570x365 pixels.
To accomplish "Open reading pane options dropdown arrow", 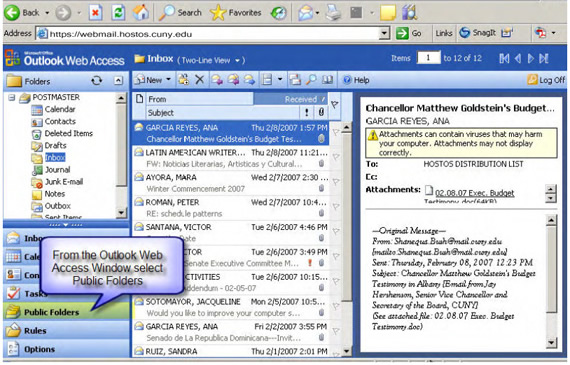I will [280, 80].
